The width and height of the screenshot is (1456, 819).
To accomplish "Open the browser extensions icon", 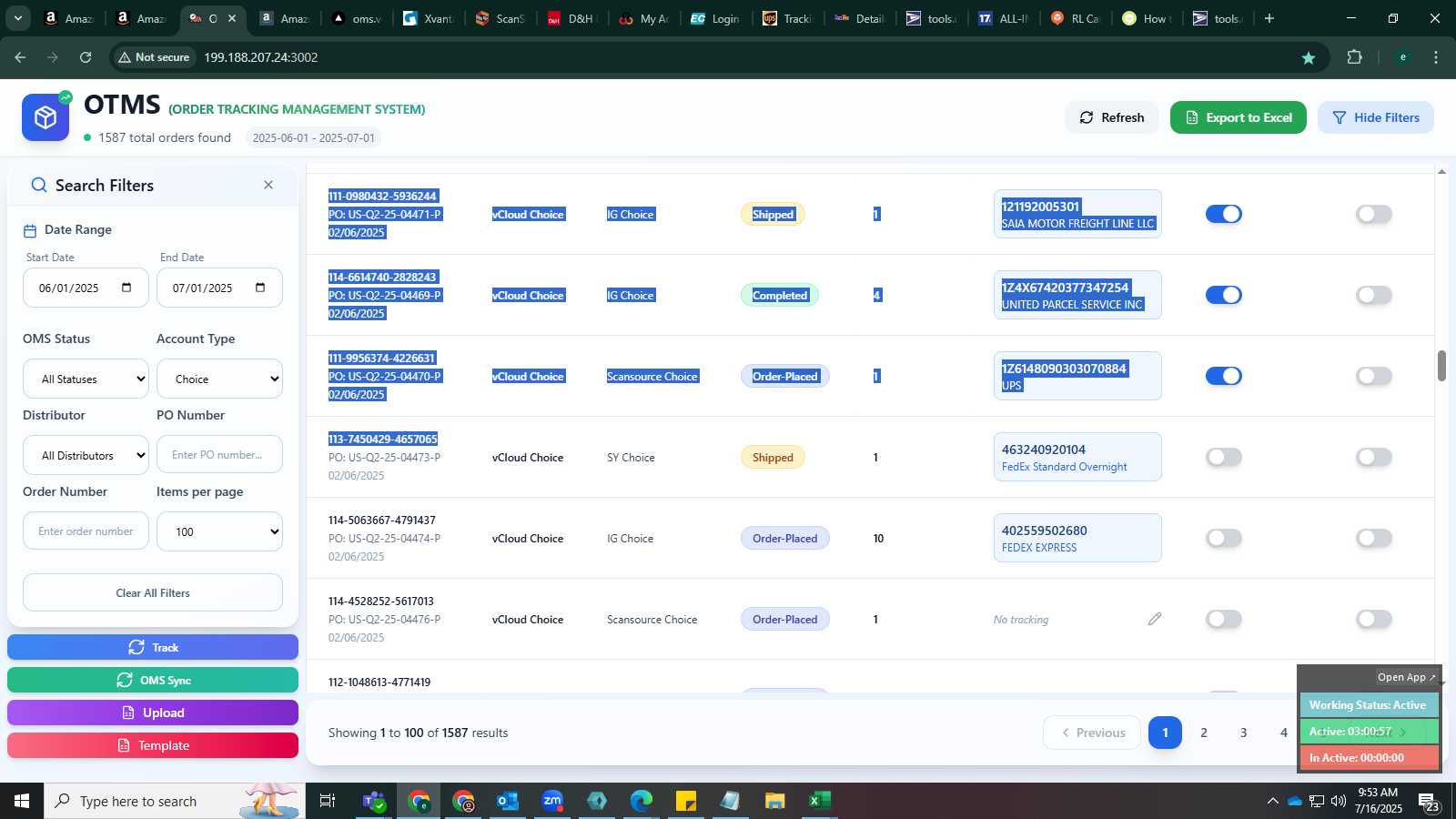I will (1355, 57).
